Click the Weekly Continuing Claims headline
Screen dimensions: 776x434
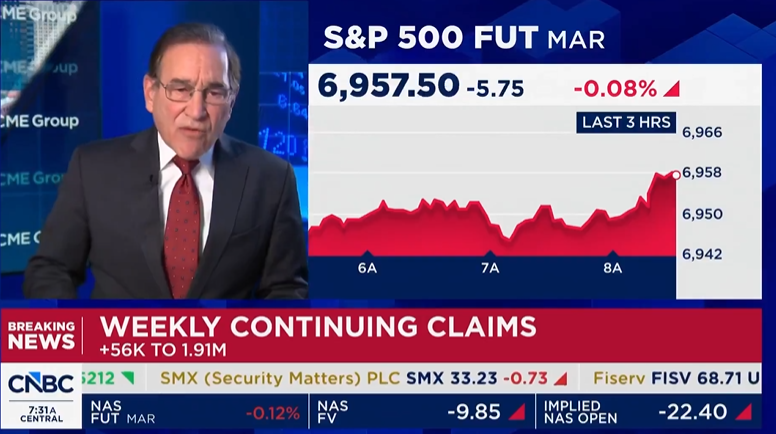318,327
